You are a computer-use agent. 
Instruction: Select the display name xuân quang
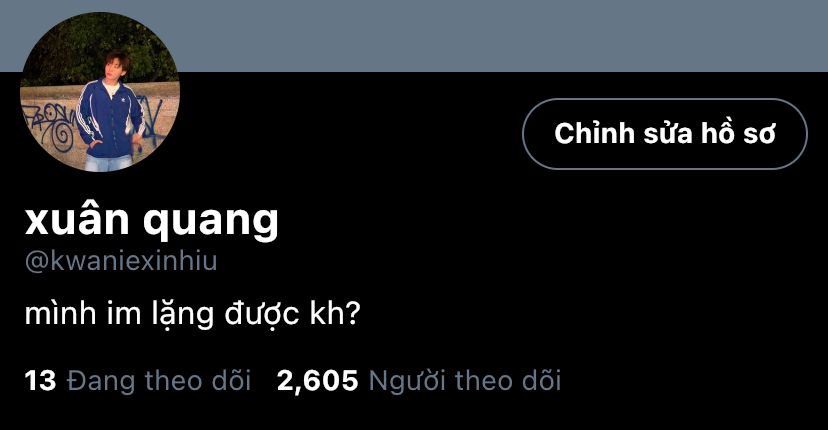[152, 220]
